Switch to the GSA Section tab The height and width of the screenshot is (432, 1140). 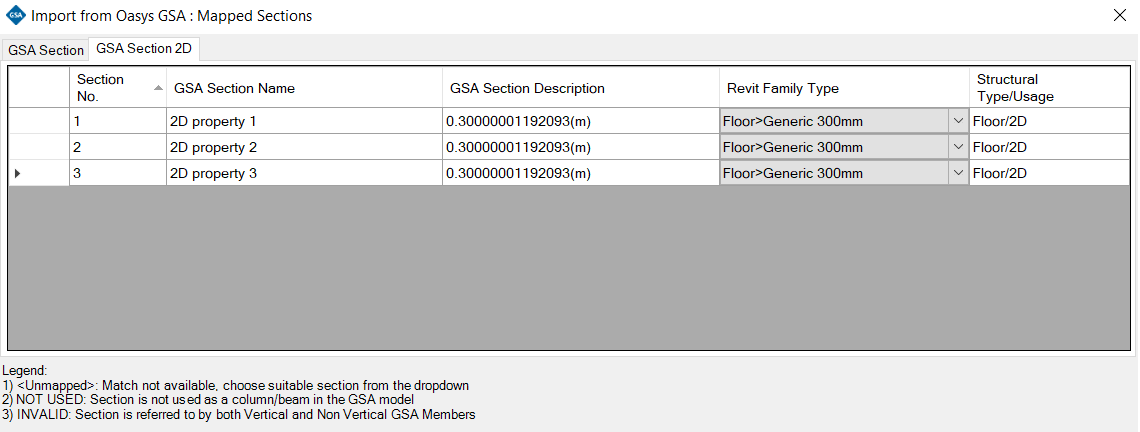[46, 50]
